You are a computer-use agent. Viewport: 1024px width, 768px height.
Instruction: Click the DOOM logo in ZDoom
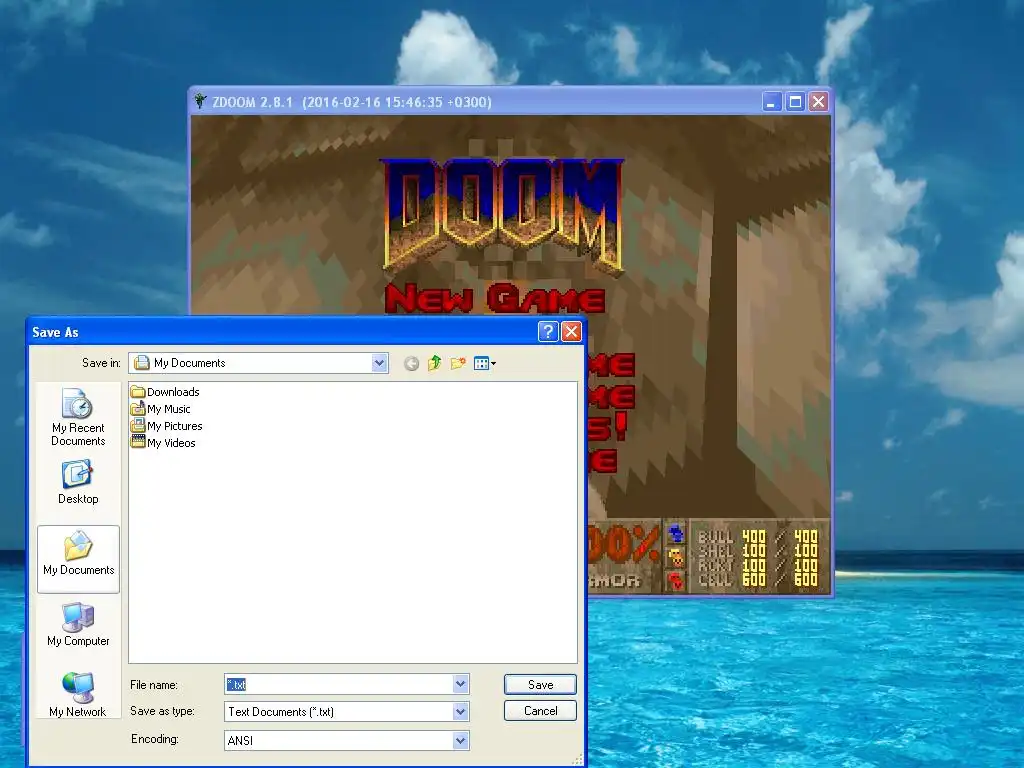(502, 216)
